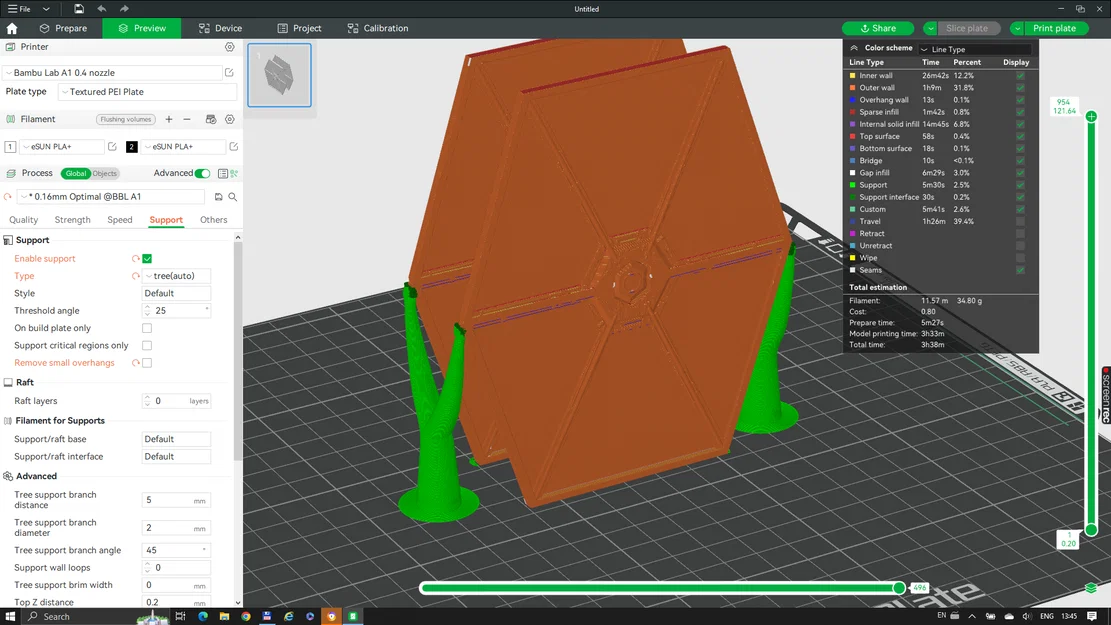Show Travel lines in the legend
1111x625 pixels.
tap(1020, 222)
